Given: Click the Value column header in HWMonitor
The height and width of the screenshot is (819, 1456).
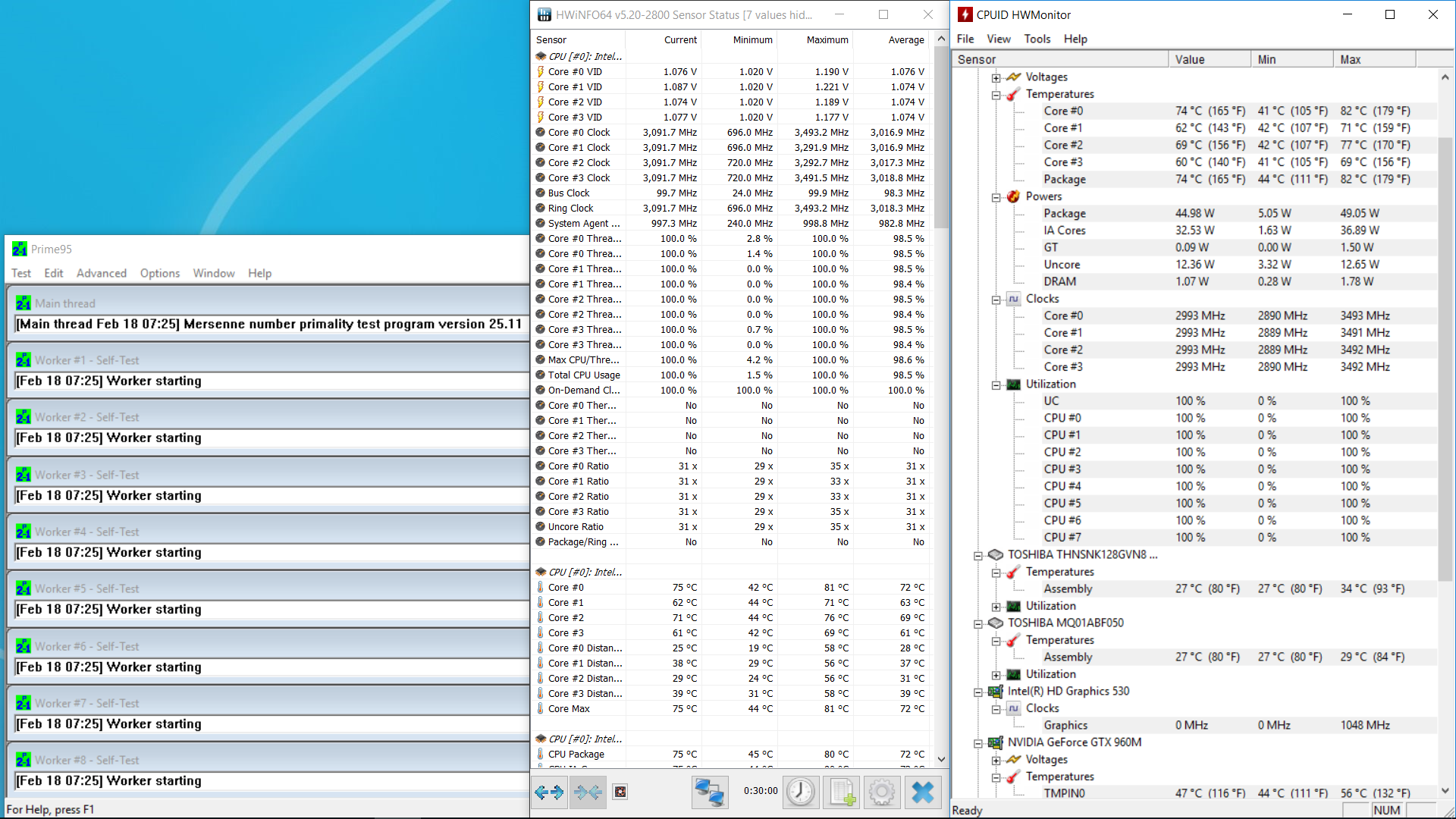Looking at the screenshot, I should [1210, 59].
